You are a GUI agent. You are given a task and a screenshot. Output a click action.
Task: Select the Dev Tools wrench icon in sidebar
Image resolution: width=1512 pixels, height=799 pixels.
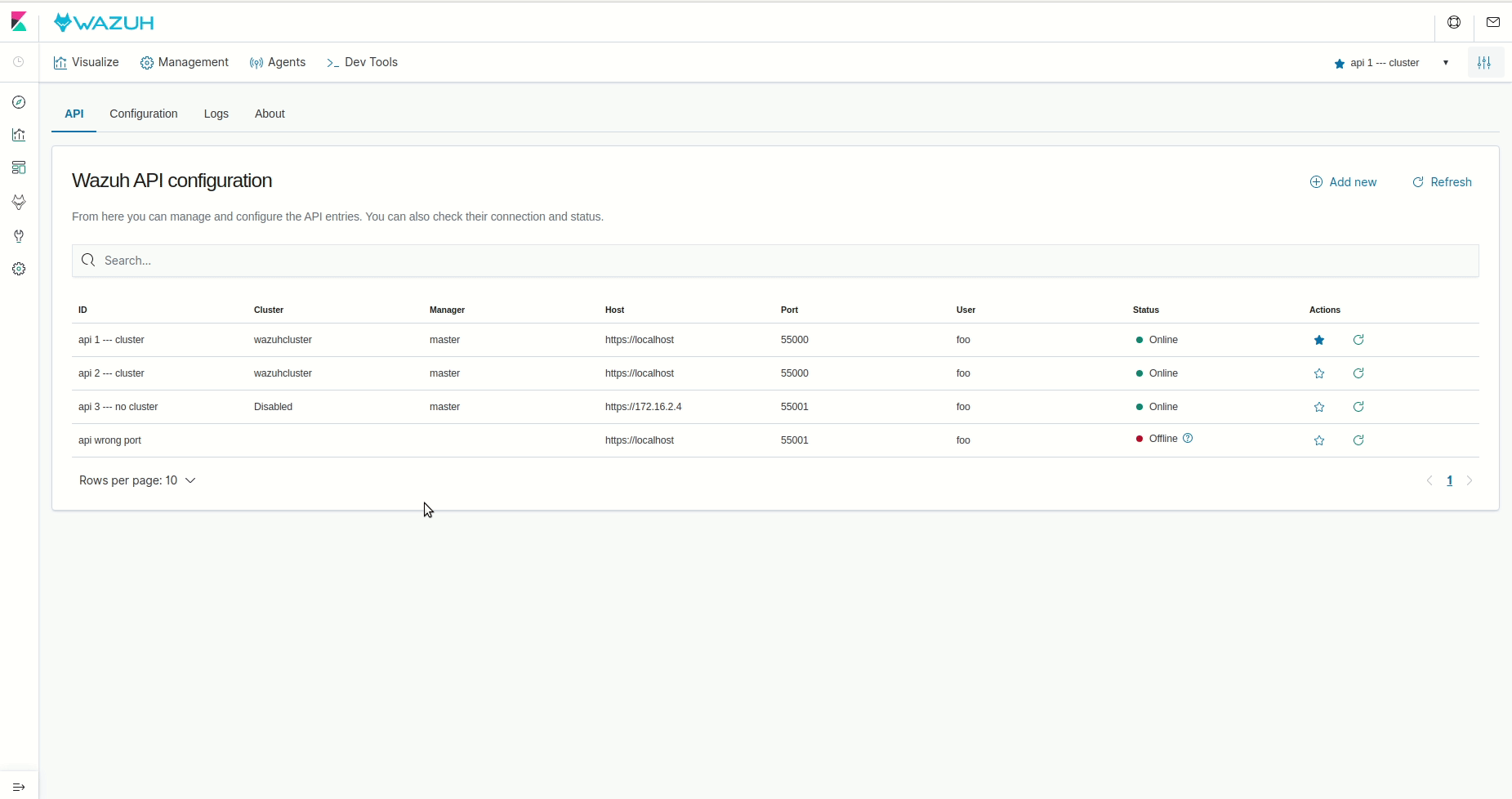click(x=19, y=237)
